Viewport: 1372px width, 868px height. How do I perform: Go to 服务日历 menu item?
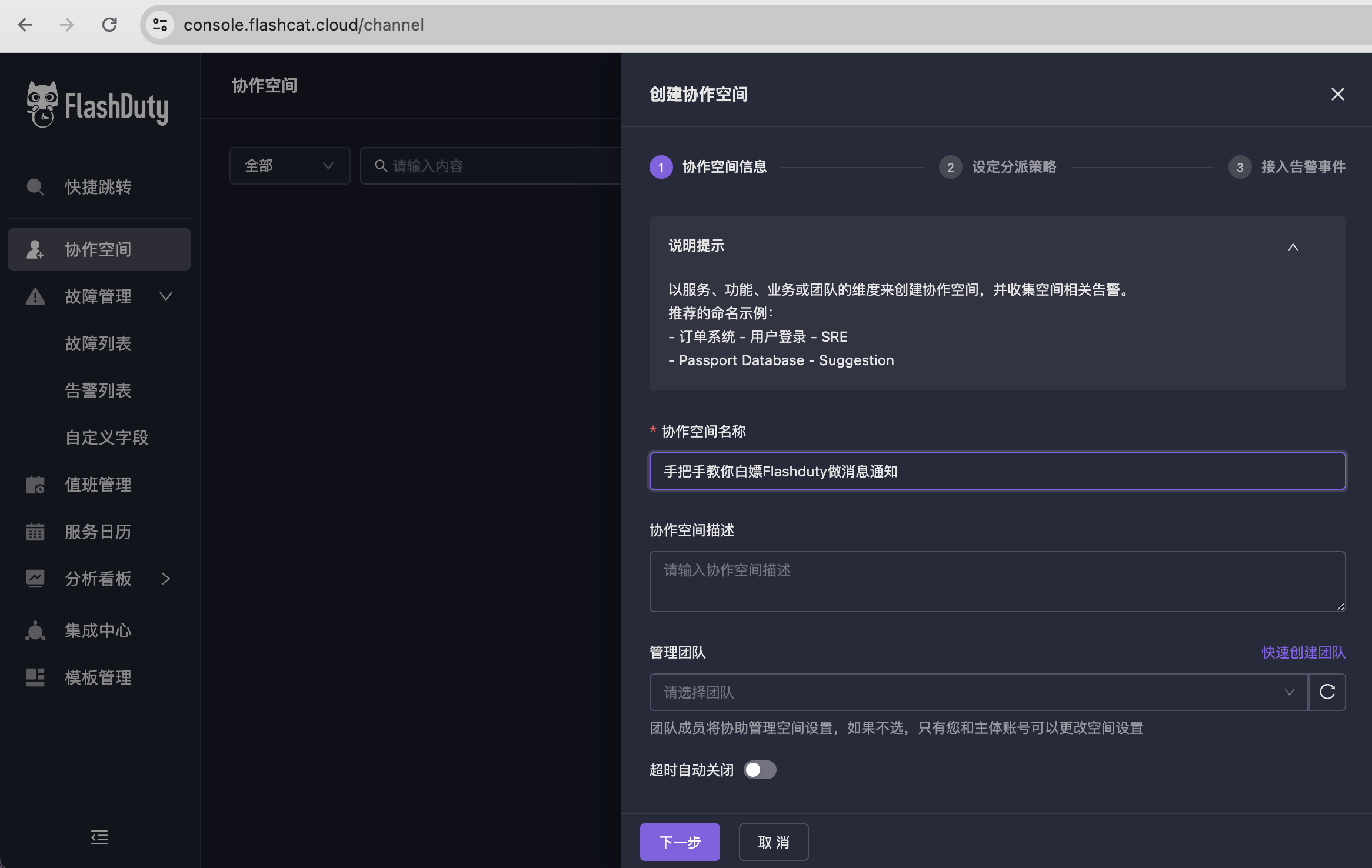click(98, 532)
